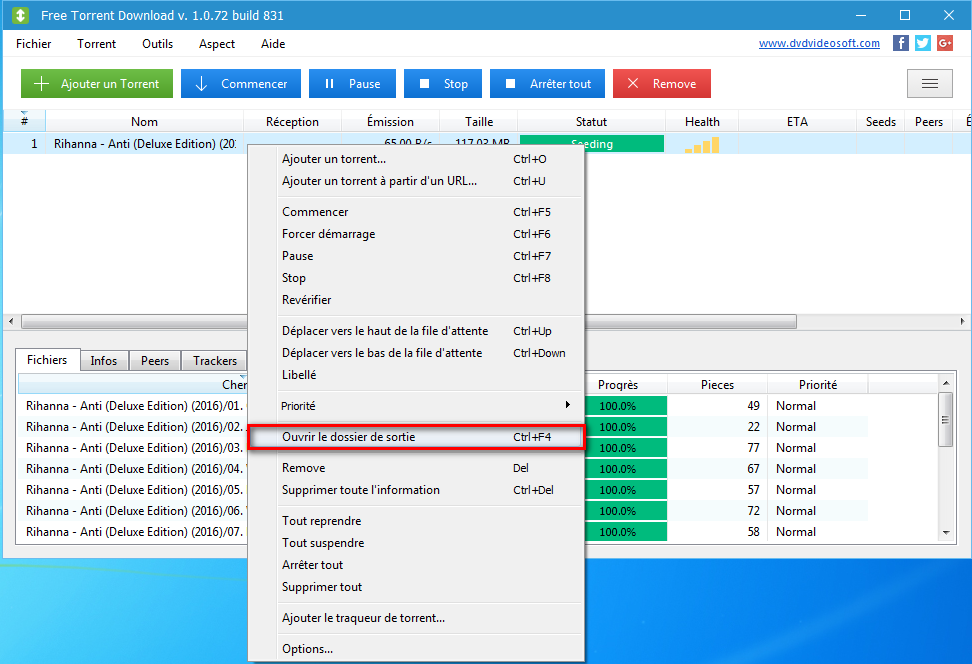Select Stop in the context menu
972x664 pixels.
coord(415,278)
